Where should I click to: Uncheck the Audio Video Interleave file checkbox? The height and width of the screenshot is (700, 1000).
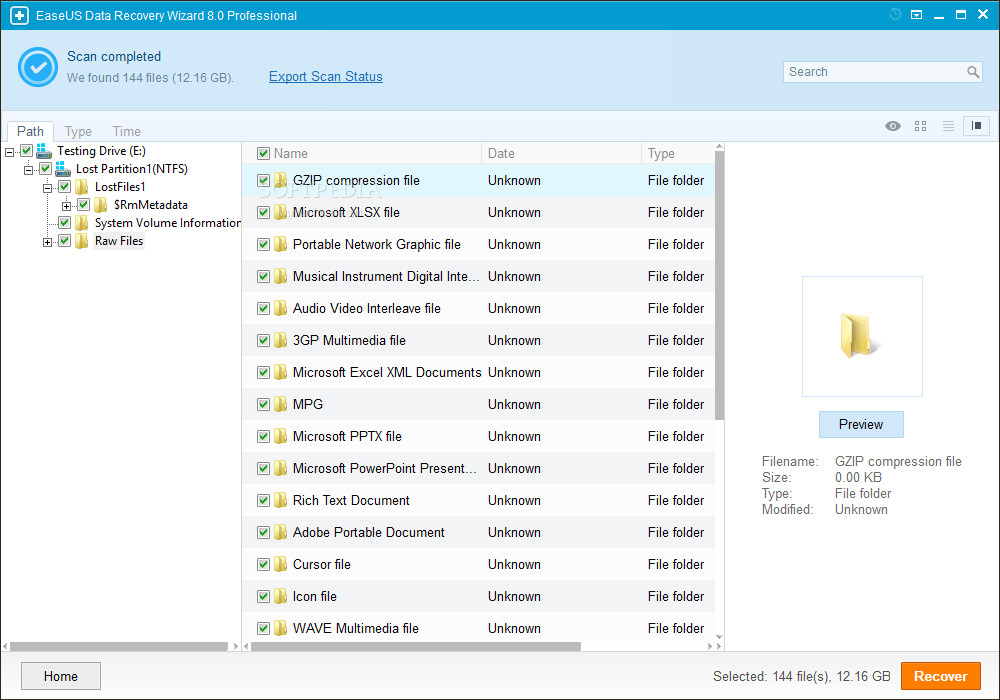pos(263,309)
